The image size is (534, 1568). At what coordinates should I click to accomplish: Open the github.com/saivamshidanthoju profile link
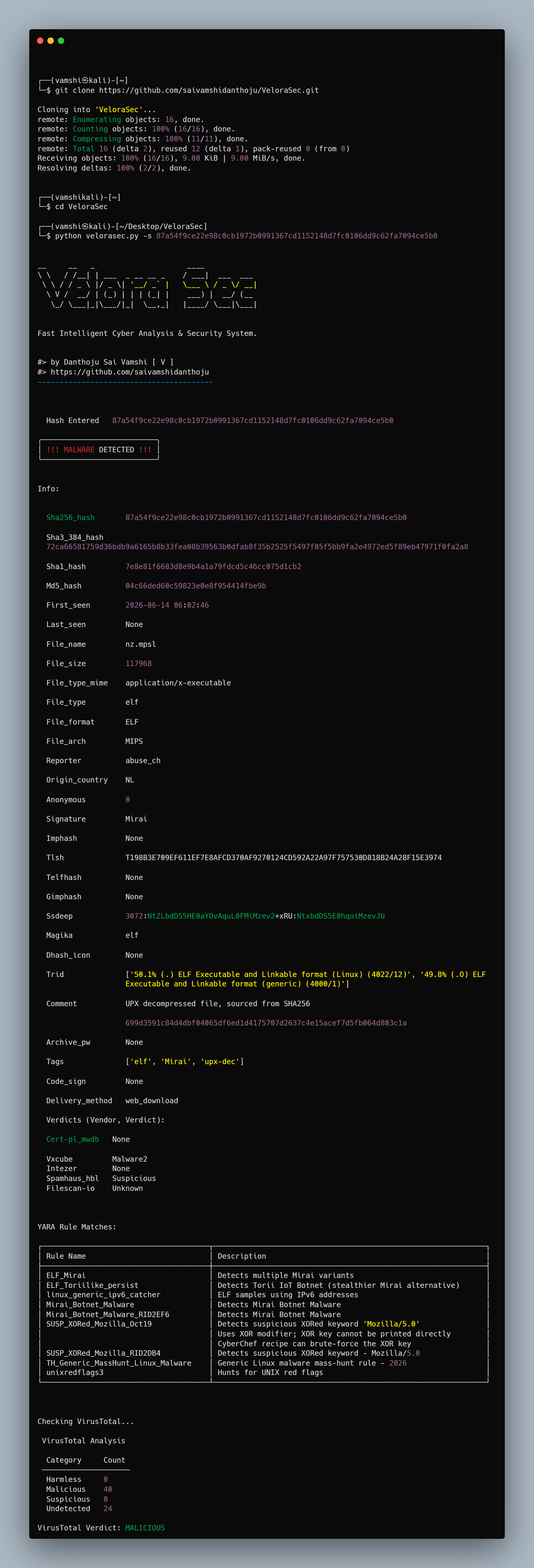130,372
